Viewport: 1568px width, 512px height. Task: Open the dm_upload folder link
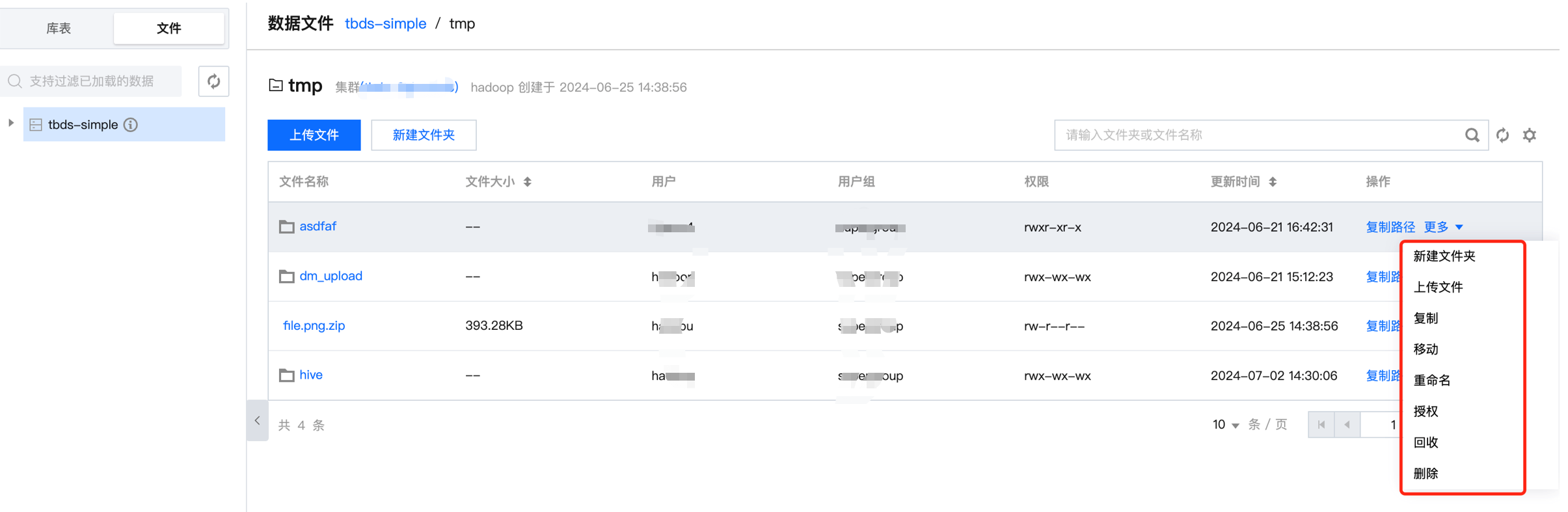(331, 276)
